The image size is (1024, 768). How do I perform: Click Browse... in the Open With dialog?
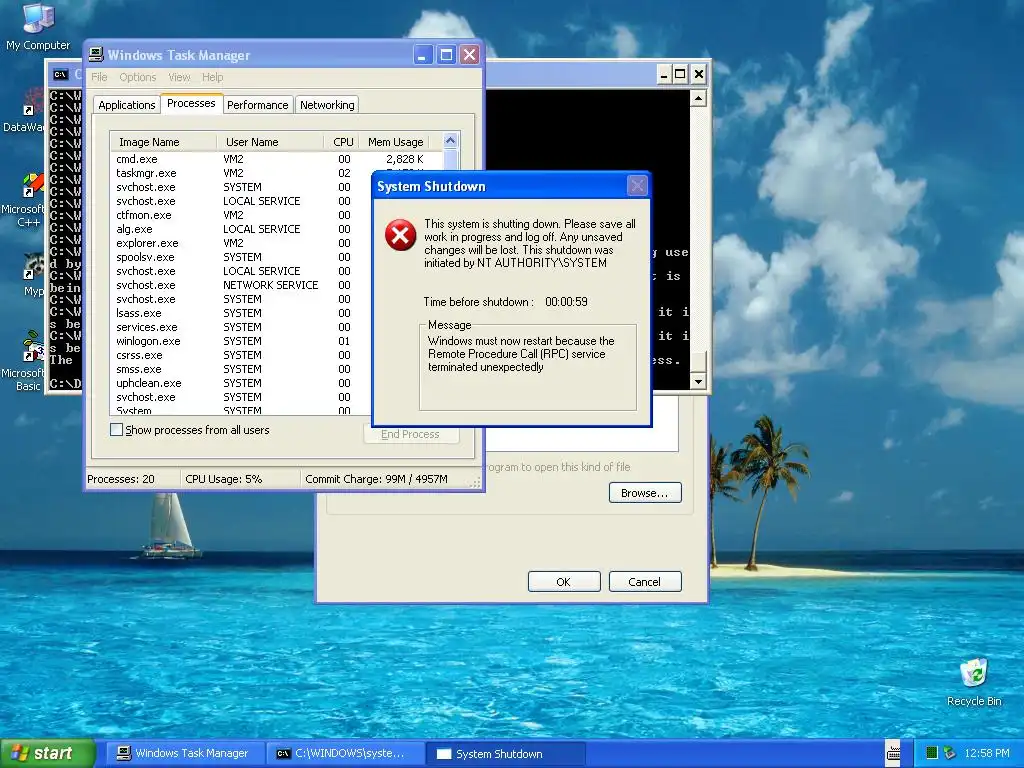coord(645,493)
